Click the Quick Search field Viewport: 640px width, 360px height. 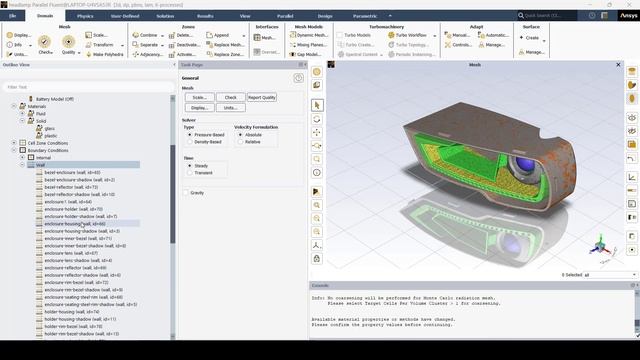coord(547,16)
